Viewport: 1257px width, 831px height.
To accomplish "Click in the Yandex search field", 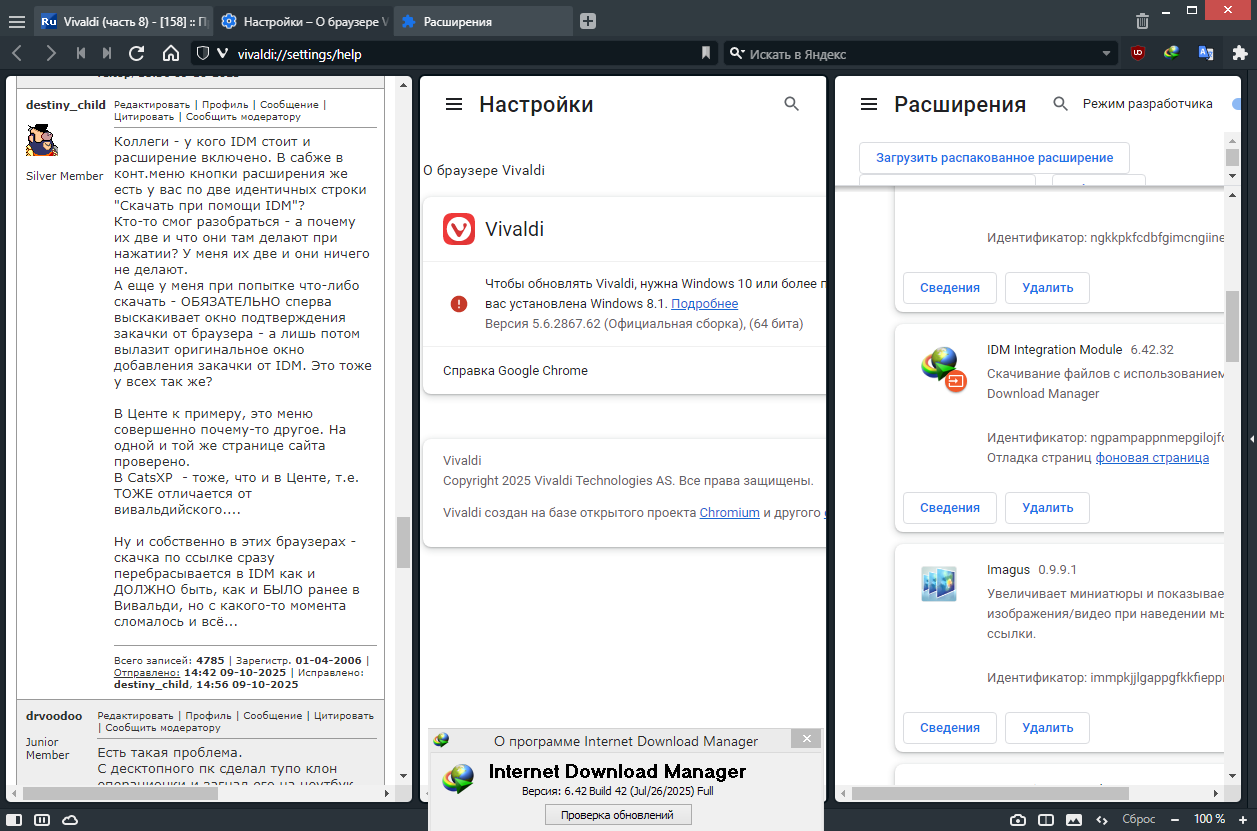I will (x=920, y=54).
